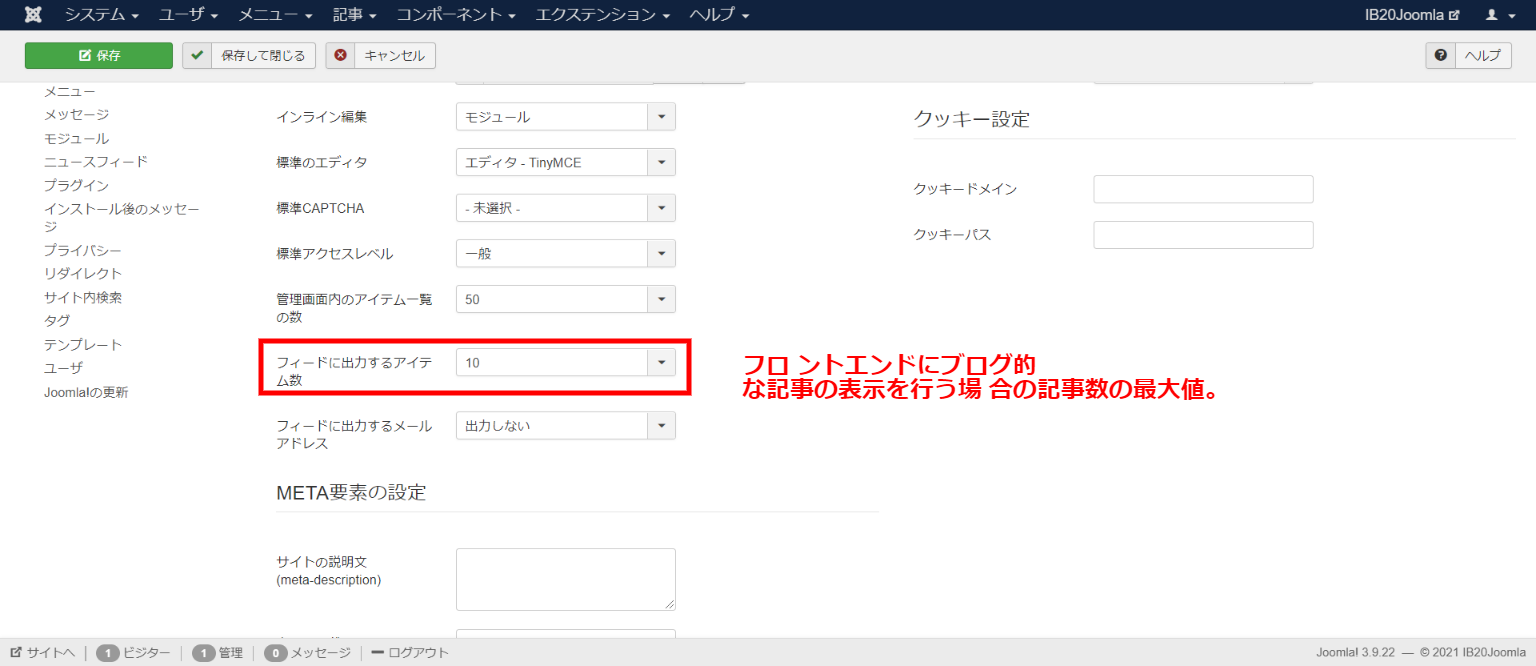Open IB20Joomla site preview link
The width and height of the screenshot is (1536, 666).
point(1411,15)
